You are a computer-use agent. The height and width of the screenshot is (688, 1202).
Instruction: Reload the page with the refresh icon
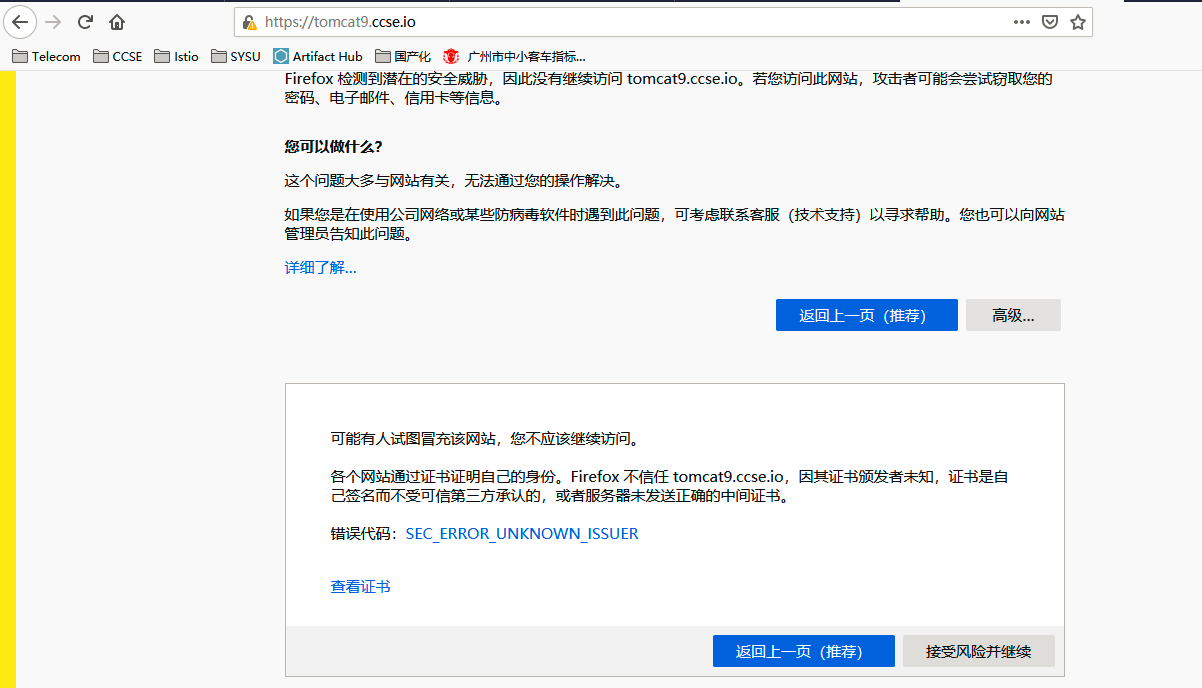85,22
